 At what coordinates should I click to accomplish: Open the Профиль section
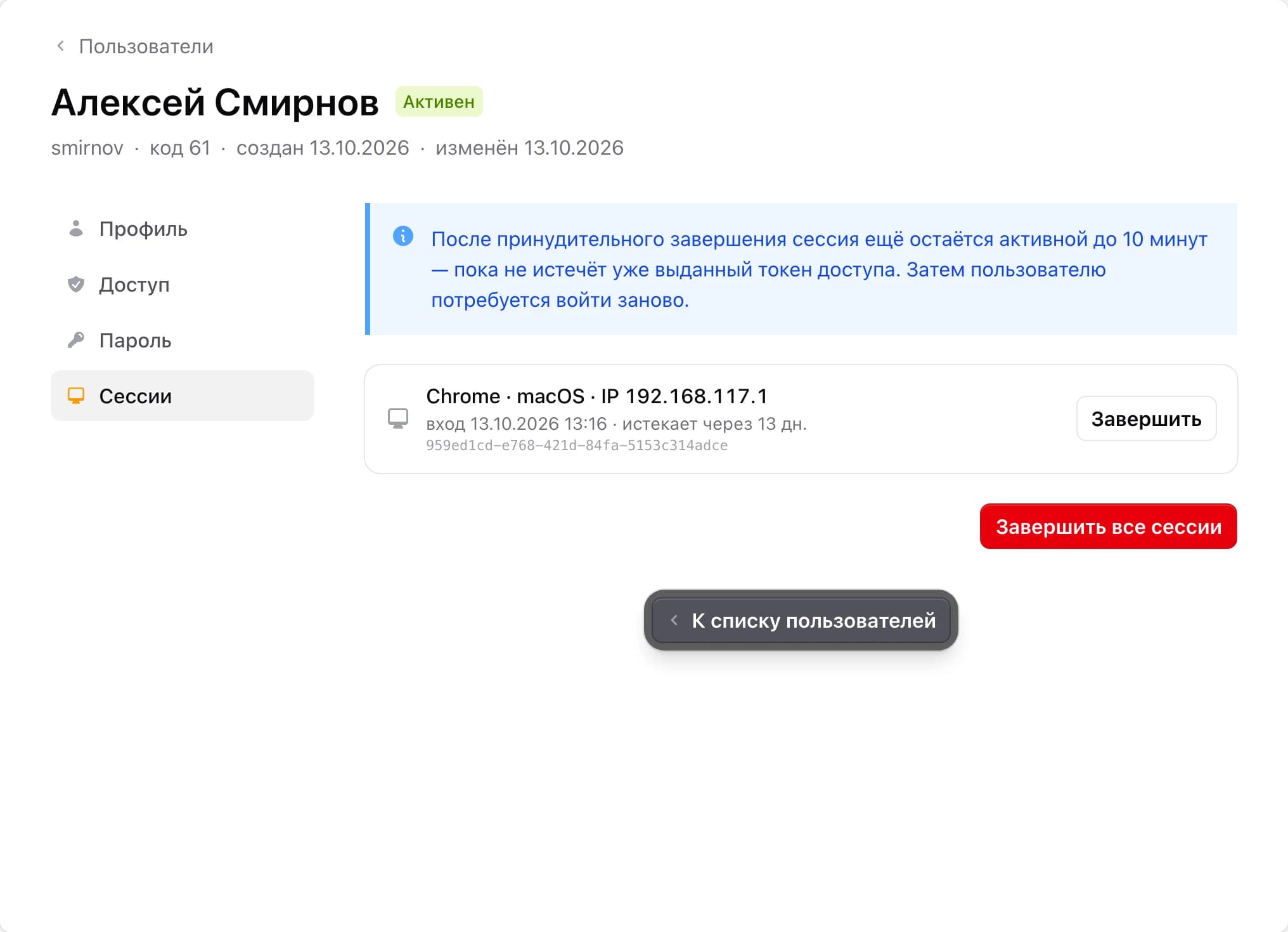(183, 229)
